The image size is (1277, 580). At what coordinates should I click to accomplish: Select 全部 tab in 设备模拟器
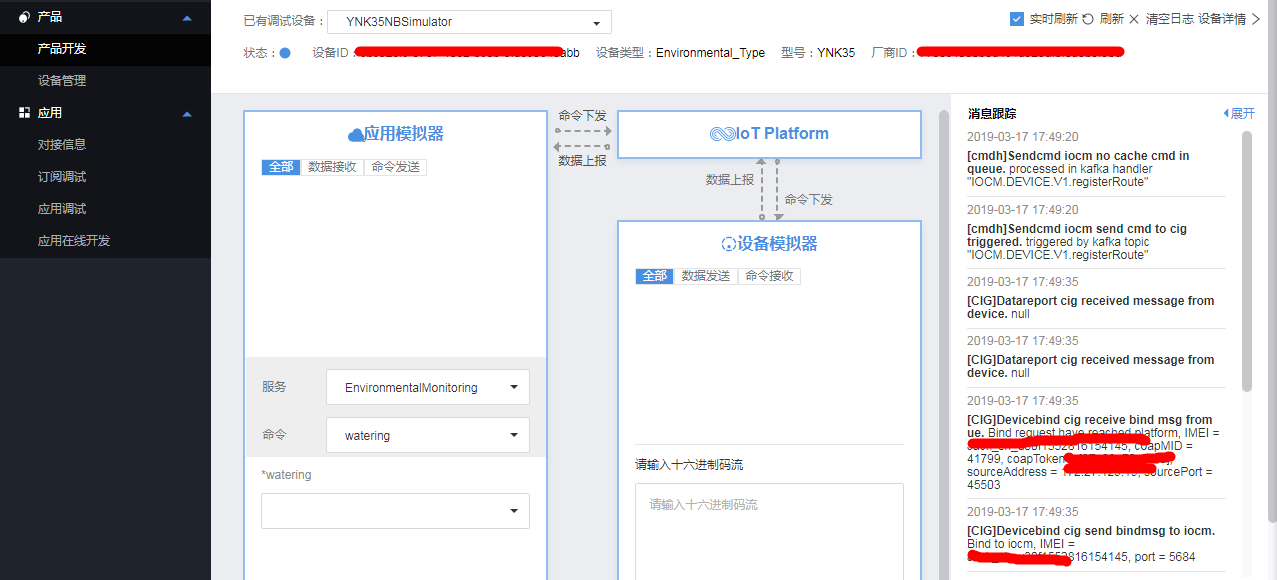(655, 276)
